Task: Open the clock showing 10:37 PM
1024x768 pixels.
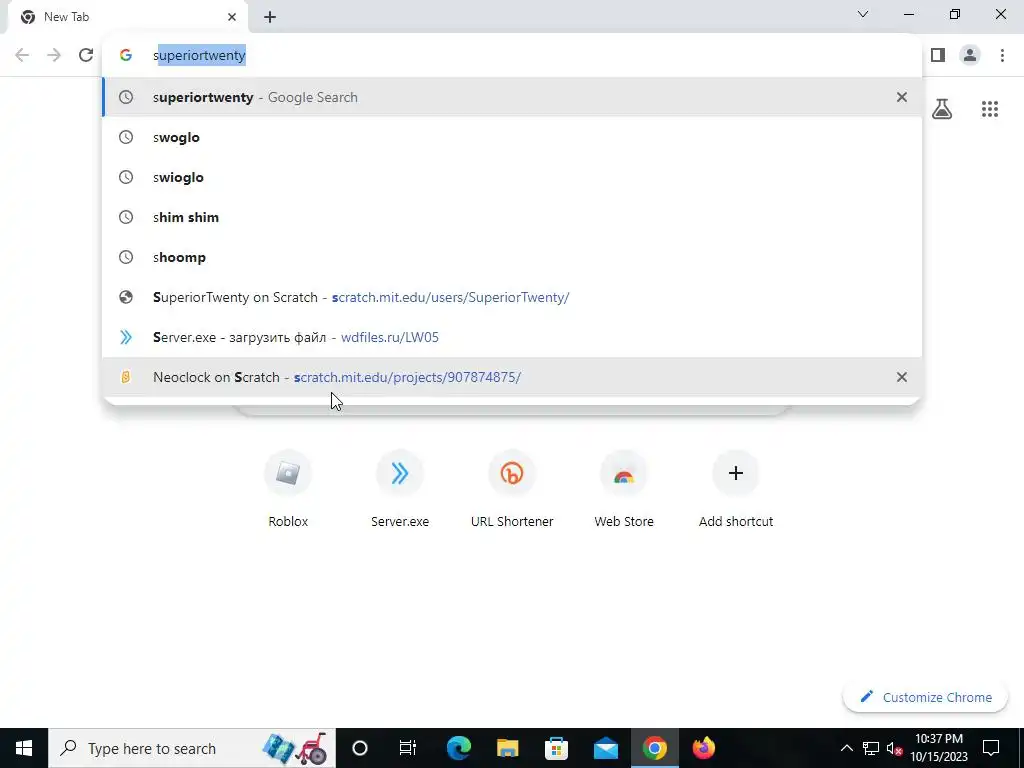Action: 939,748
